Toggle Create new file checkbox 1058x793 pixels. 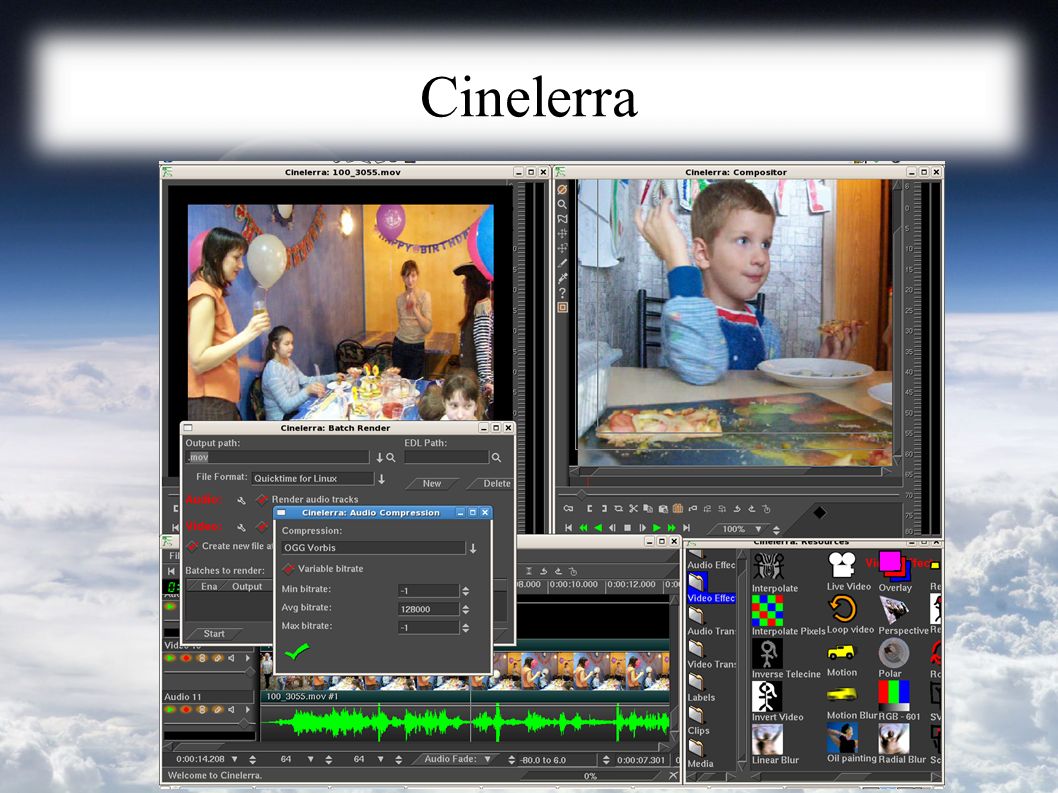[192, 545]
